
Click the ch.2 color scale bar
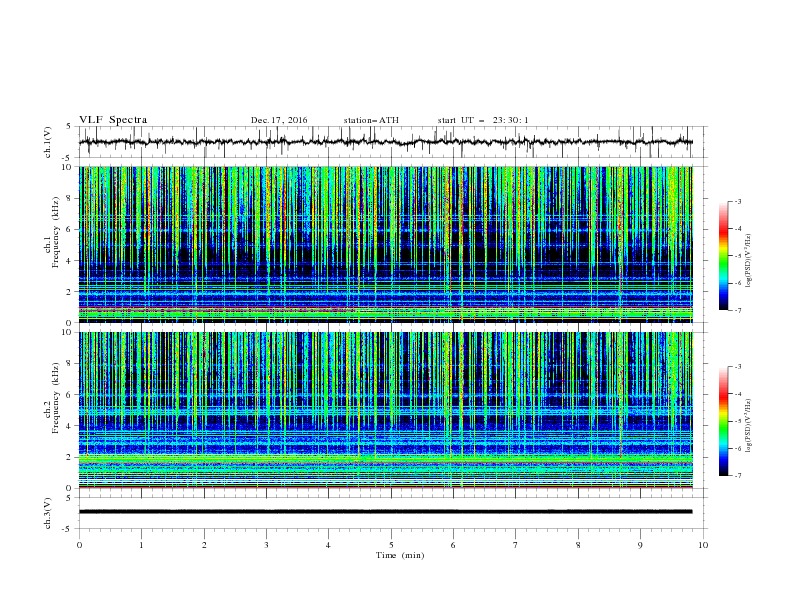(x=723, y=421)
